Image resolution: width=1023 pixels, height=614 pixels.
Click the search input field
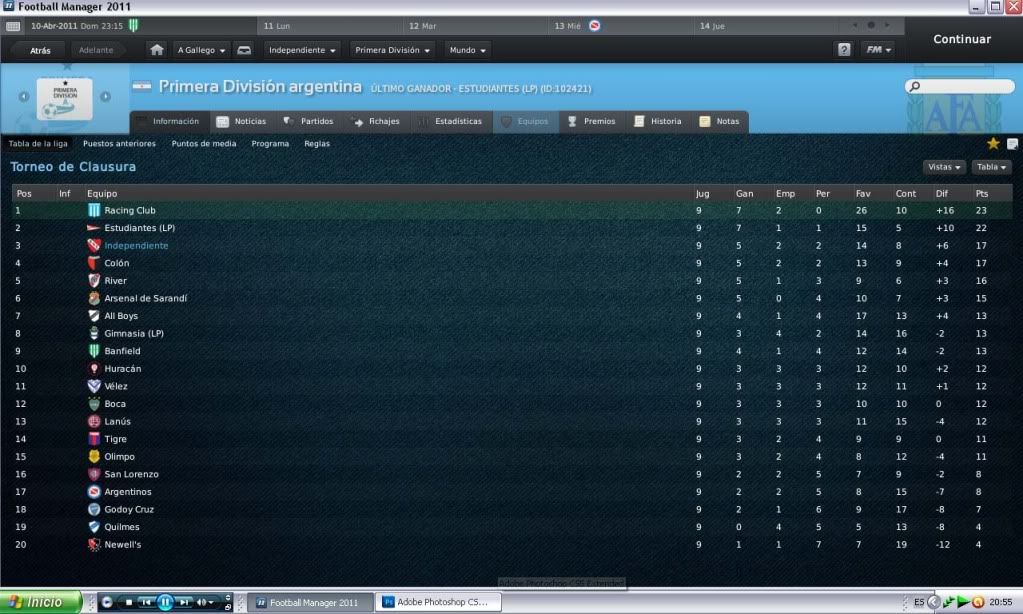960,86
